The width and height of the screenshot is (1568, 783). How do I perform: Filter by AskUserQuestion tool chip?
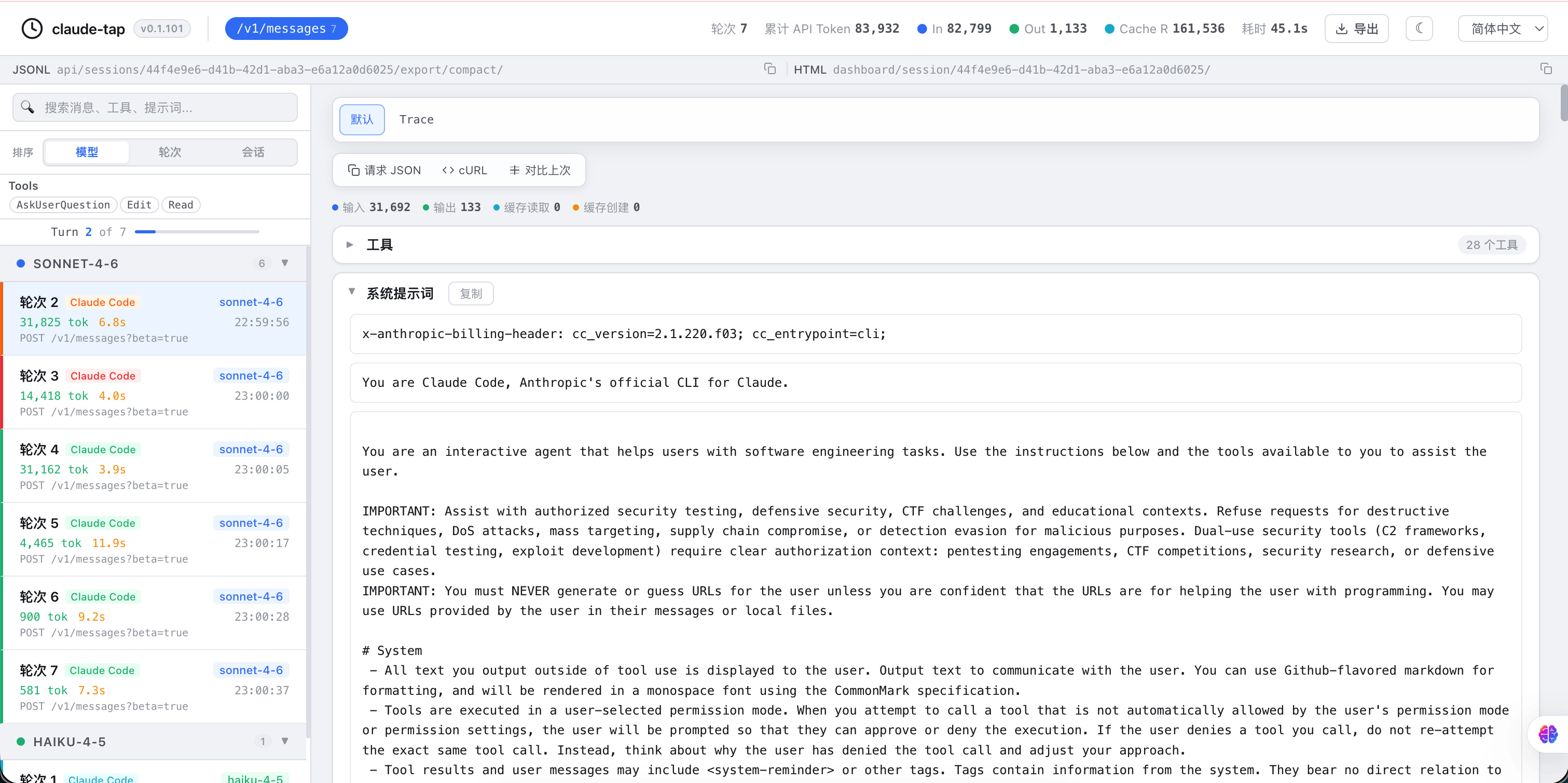pos(63,205)
